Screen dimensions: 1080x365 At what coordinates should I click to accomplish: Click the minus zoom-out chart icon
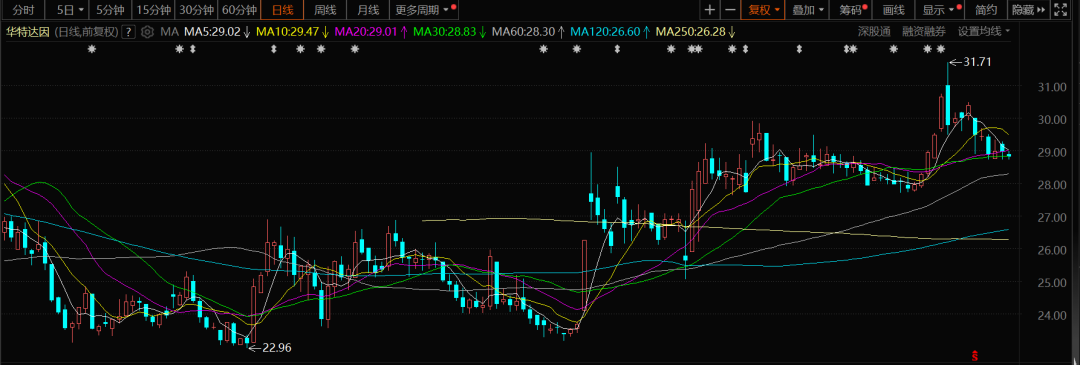point(730,10)
